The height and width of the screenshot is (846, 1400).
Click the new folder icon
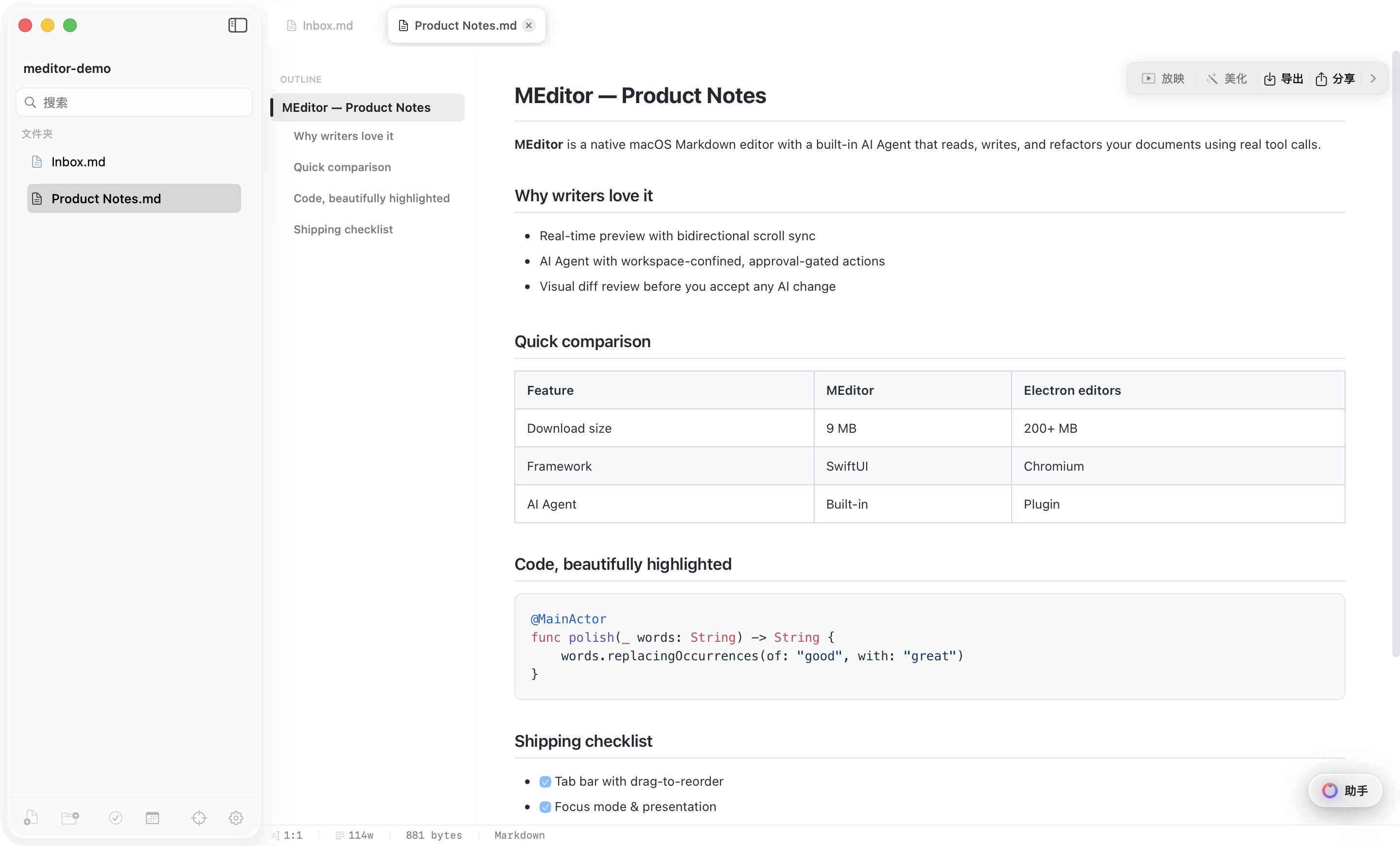[70, 818]
